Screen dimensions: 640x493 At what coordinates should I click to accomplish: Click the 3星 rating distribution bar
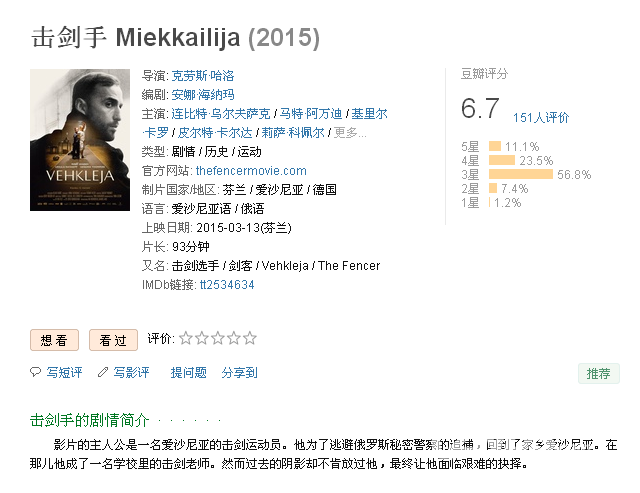tap(521, 174)
